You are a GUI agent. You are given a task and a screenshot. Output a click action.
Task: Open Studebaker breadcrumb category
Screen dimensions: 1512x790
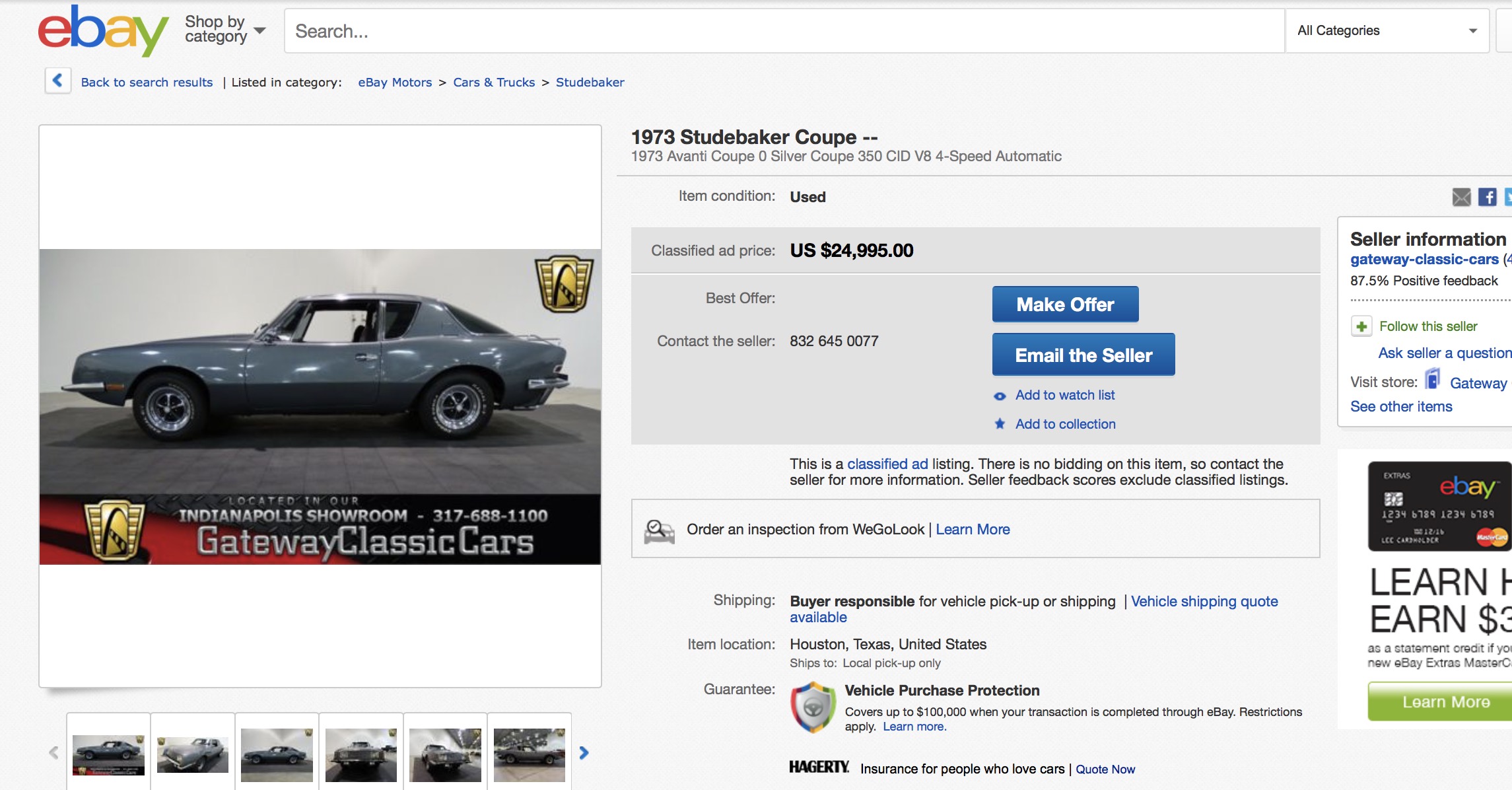point(590,82)
